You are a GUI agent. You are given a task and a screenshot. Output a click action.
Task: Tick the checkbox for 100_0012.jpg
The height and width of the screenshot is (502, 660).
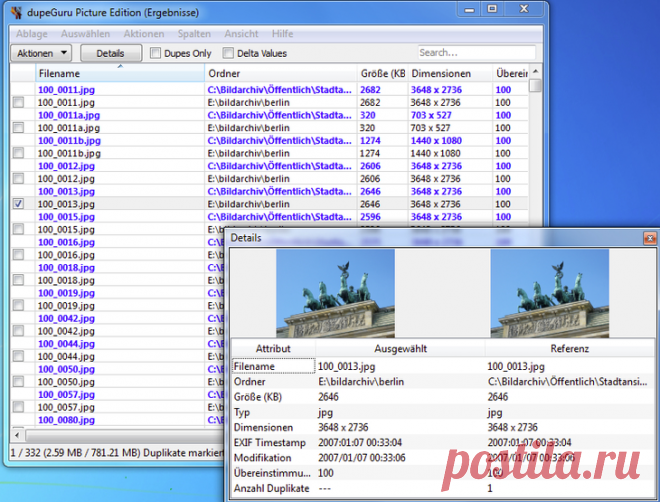tap(18, 179)
